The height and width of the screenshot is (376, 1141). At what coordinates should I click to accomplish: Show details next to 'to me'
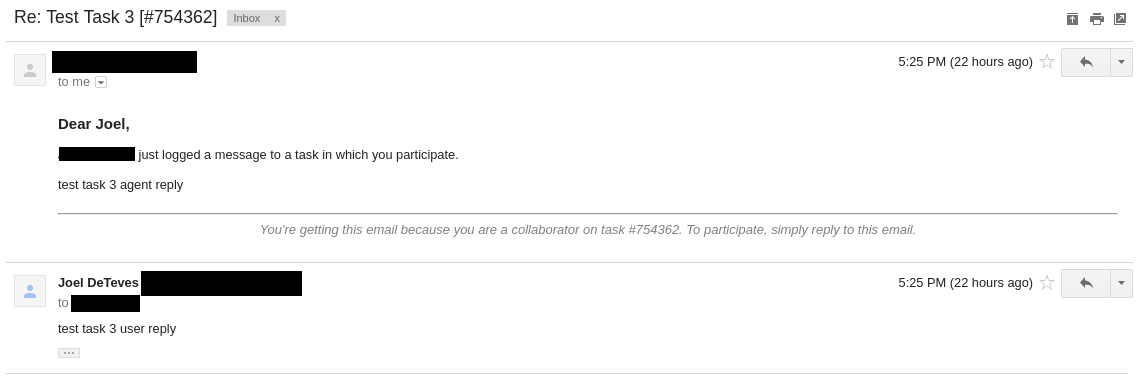pos(101,82)
